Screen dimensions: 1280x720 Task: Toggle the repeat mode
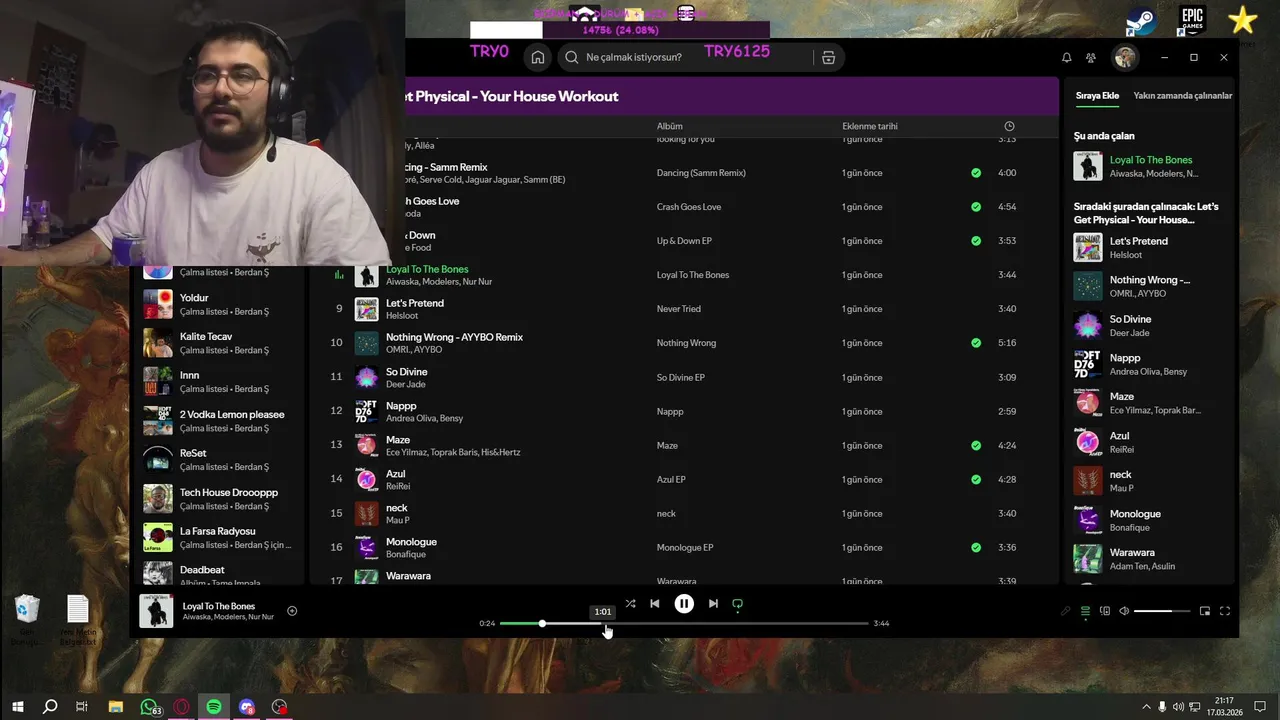coord(738,603)
